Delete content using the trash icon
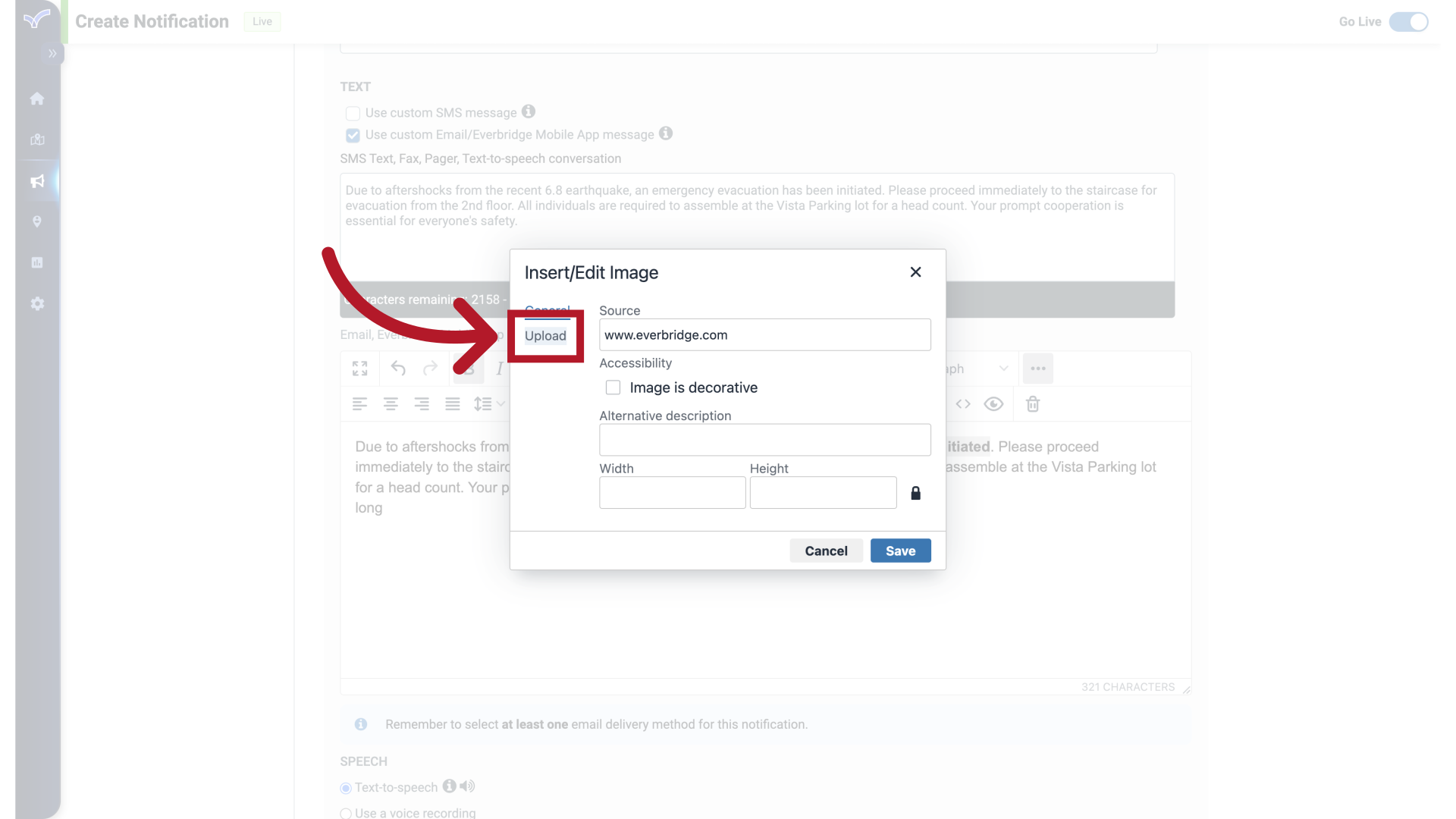Viewport: 1456px width, 819px height. (x=1033, y=404)
